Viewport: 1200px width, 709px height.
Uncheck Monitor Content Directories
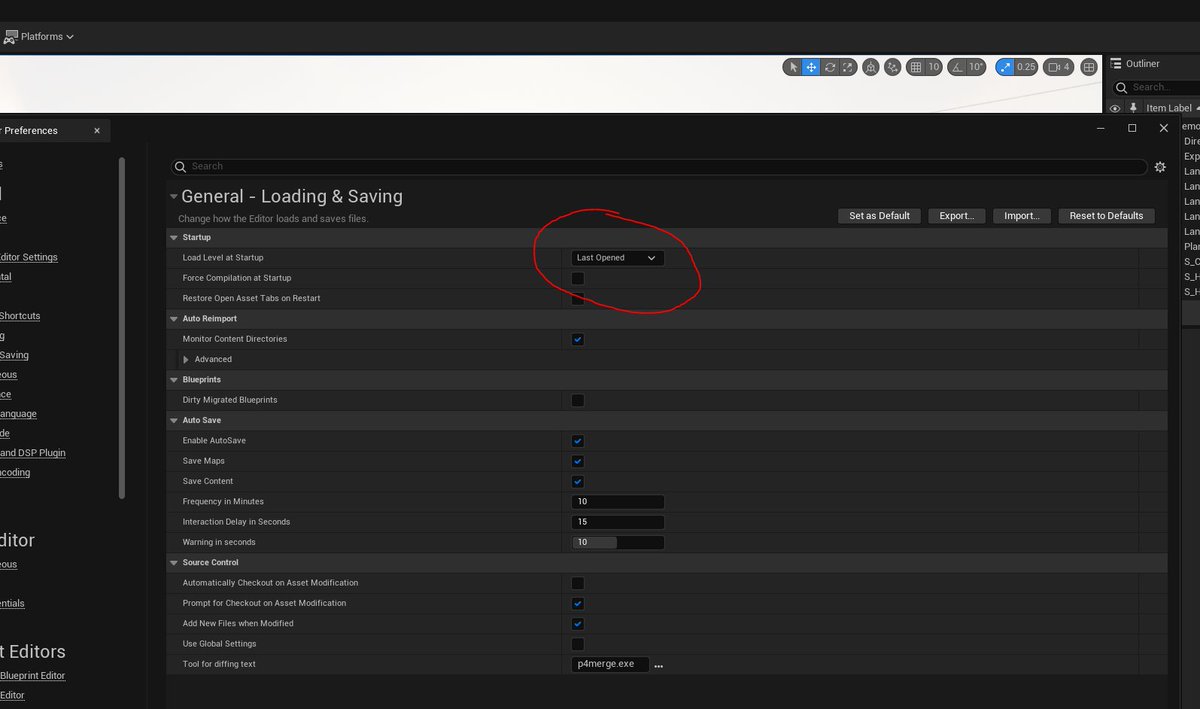pyautogui.click(x=578, y=339)
